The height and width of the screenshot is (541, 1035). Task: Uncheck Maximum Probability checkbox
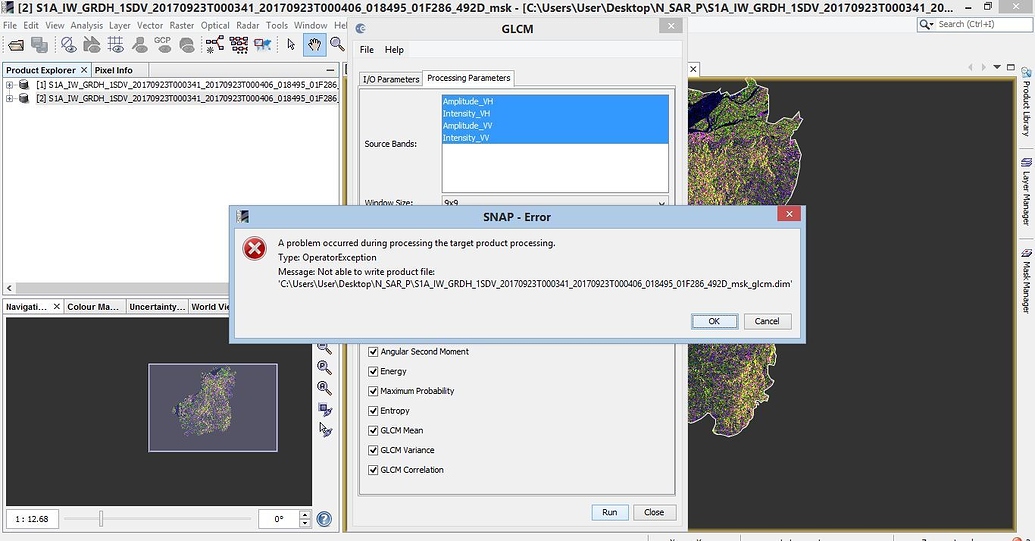373,391
